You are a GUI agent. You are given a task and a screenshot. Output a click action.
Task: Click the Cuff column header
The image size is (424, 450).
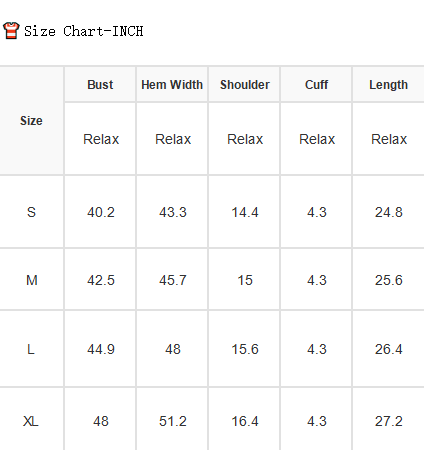[x=316, y=84]
